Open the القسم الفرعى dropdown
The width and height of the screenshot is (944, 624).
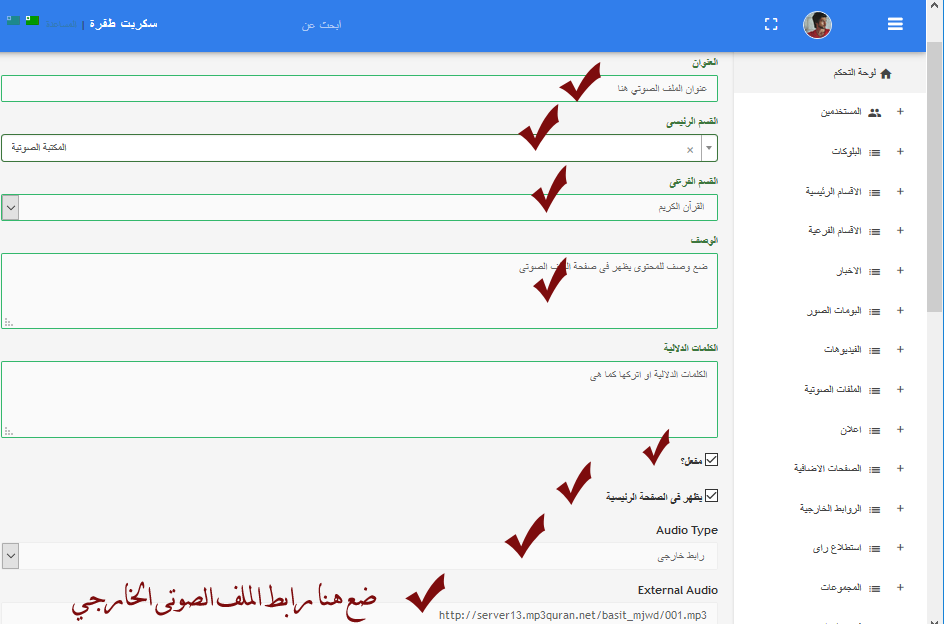coord(10,207)
